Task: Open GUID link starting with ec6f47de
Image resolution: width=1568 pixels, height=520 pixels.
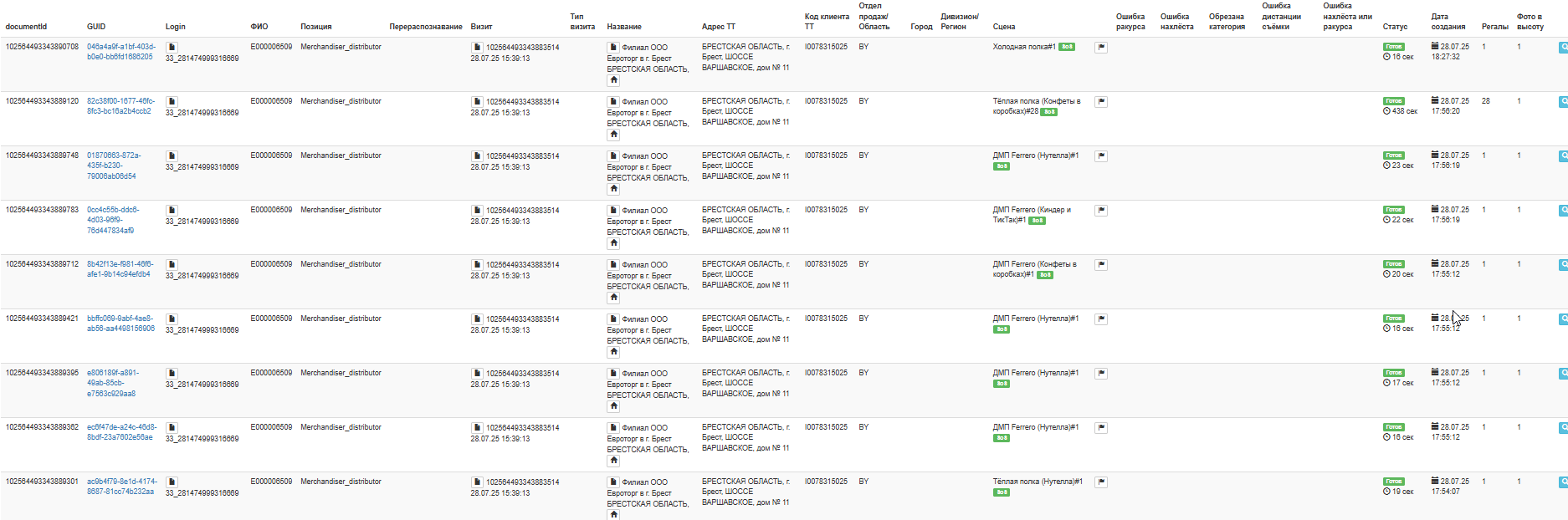Action: tap(122, 432)
